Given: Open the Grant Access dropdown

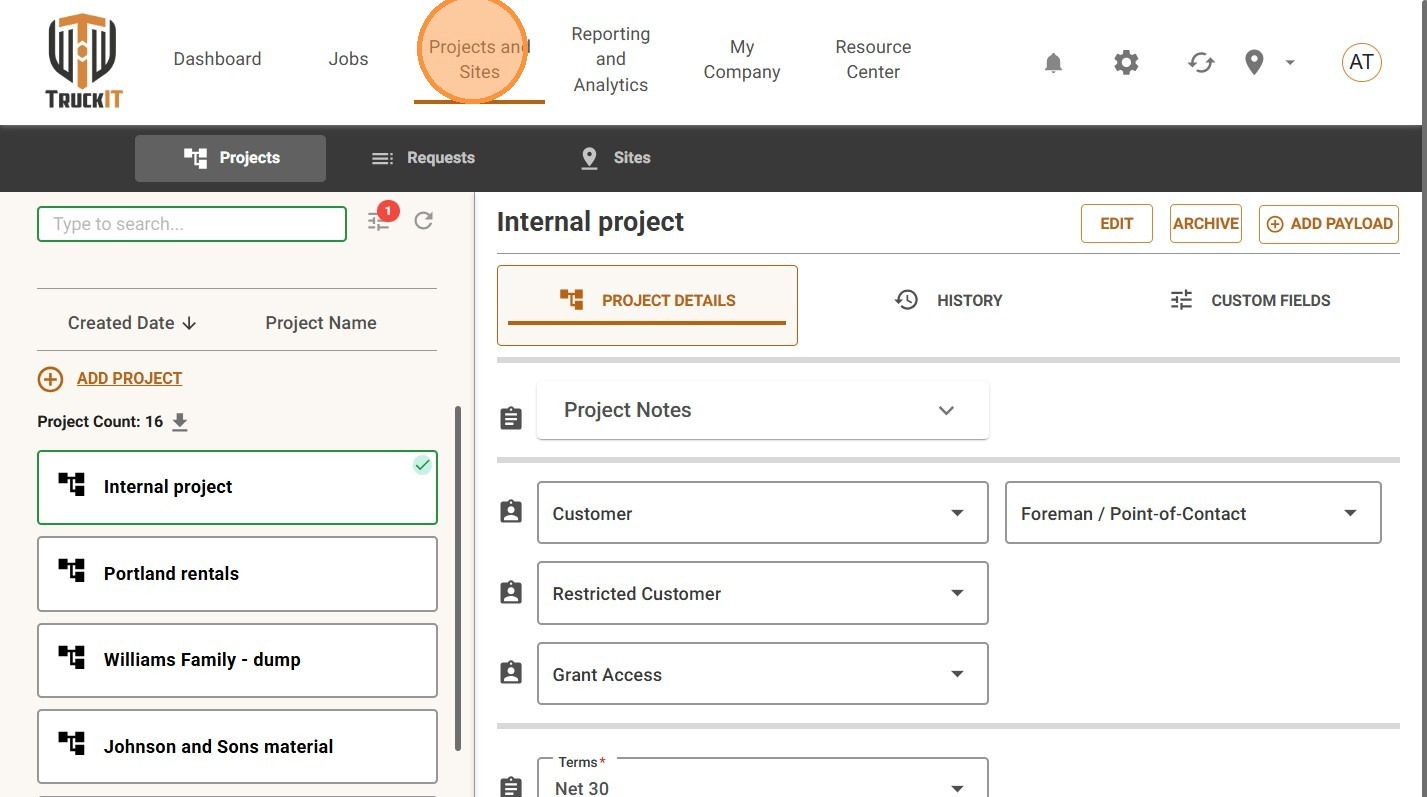Looking at the screenshot, I should 763,674.
